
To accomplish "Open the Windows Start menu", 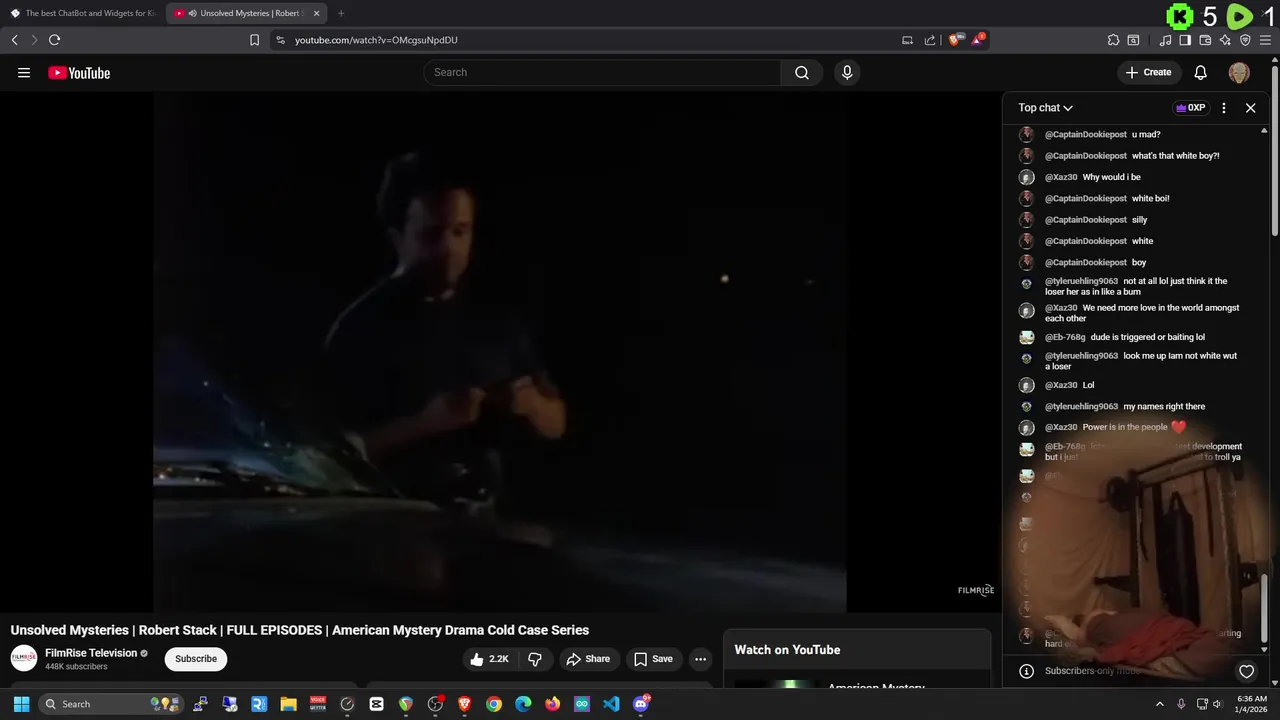I will (21, 704).
